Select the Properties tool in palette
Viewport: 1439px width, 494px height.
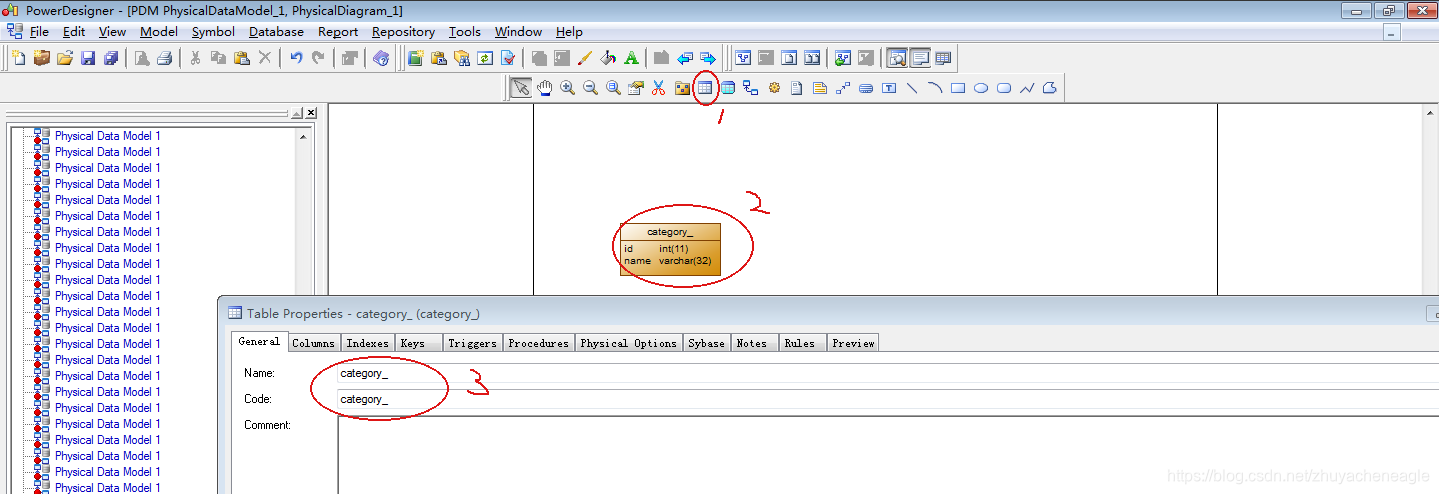tap(636, 88)
